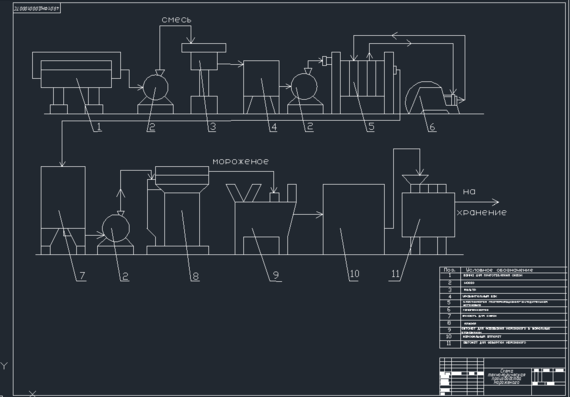Click the 'хранение' text label
The width and height of the screenshot is (570, 397).
point(482,212)
